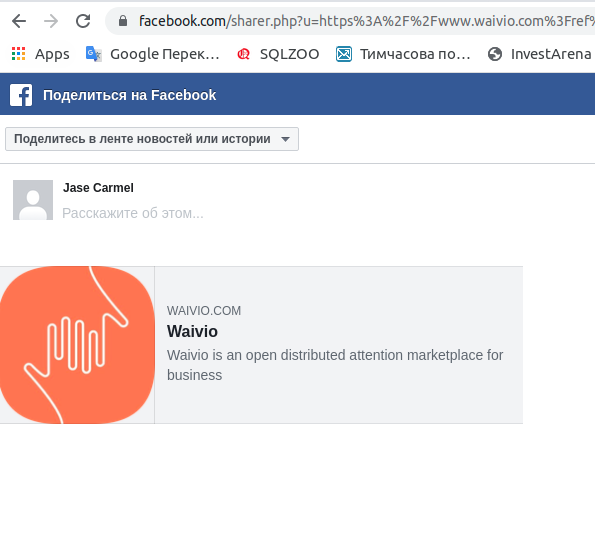Image resolution: width=595 pixels, height=545 pixels.
Task: Click the Waivio link preview title
Action: [192, 331]
